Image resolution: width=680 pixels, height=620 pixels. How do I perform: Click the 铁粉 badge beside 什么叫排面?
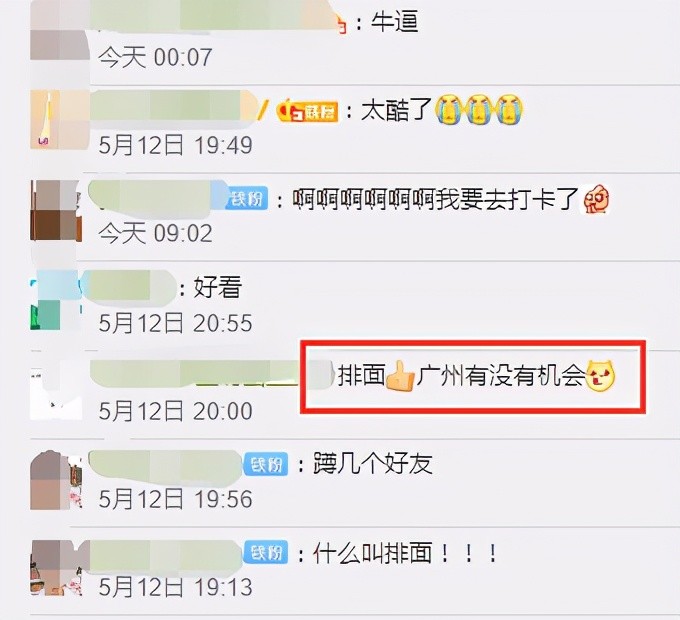pyautogui.click(x=266, y=553)
